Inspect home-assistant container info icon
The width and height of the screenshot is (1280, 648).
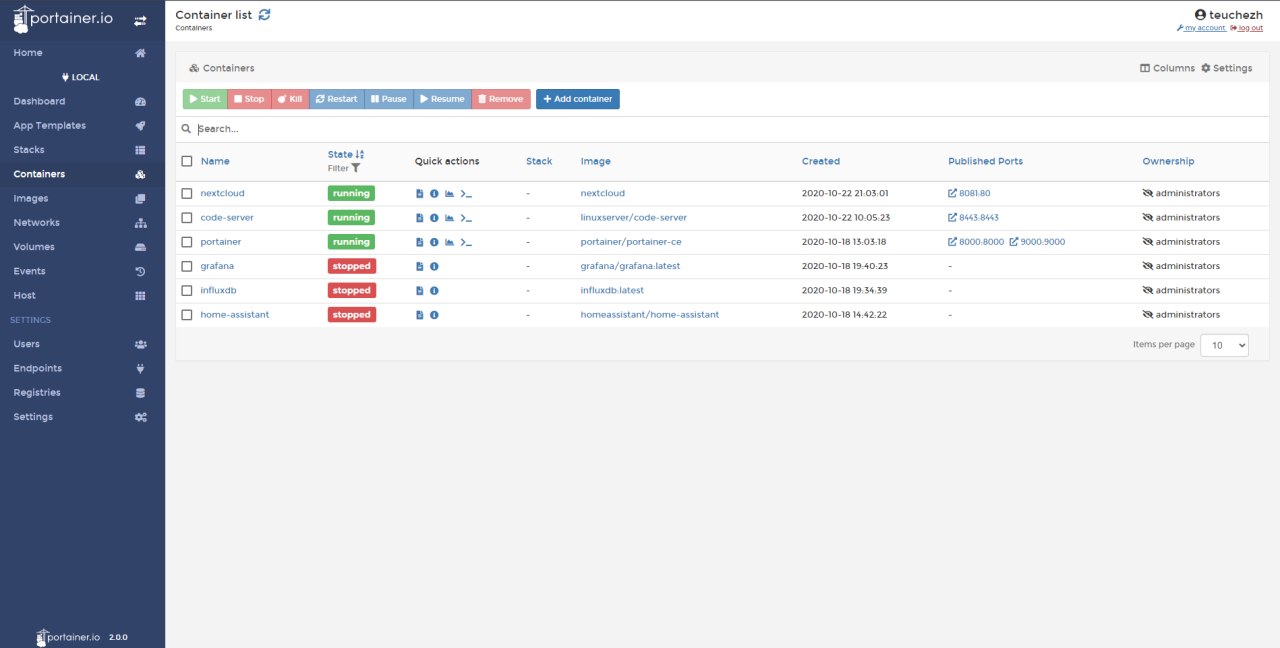pos(434,314)
